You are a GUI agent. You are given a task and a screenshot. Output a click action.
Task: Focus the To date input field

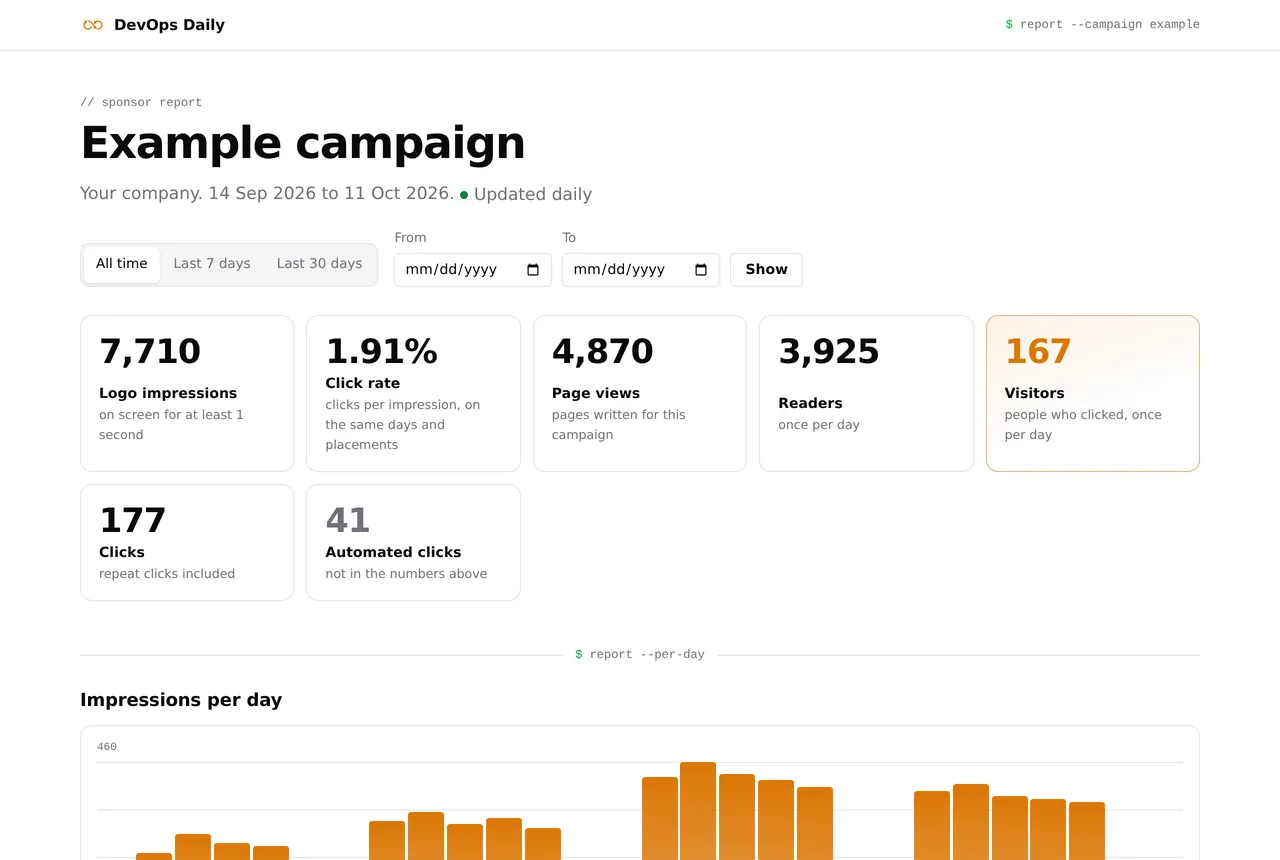click(641, 270)
